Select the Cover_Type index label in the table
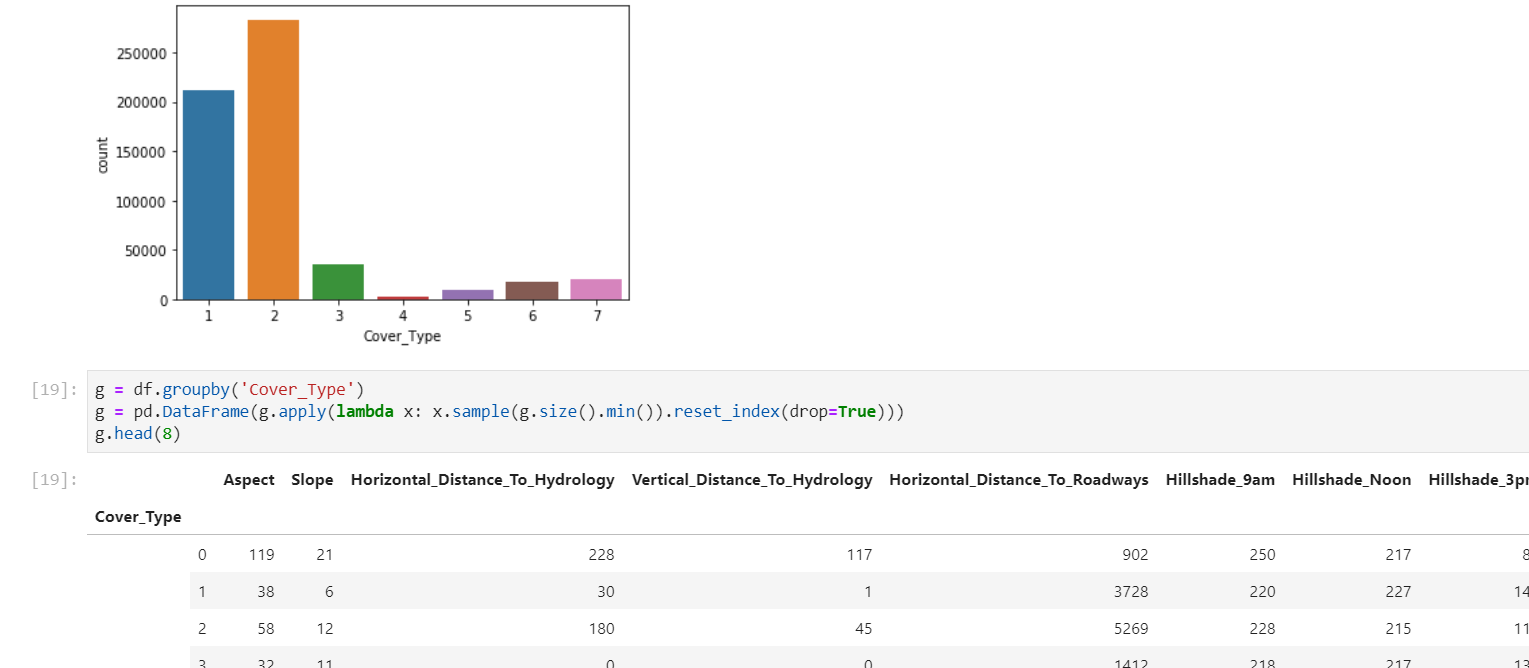 point(138,516)
